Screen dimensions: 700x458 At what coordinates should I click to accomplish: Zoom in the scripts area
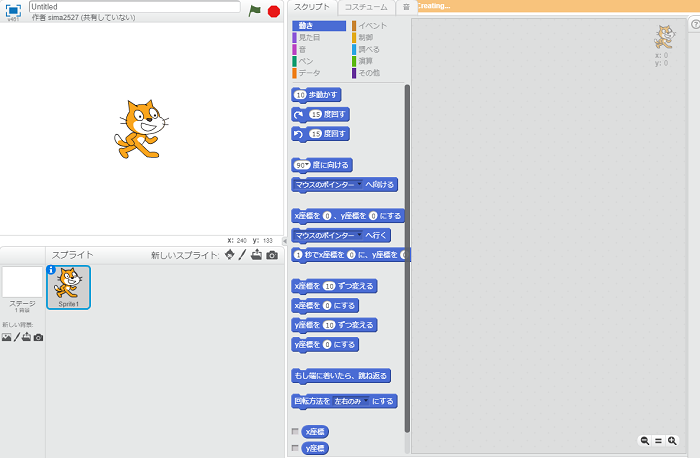(x=672, y=441)
